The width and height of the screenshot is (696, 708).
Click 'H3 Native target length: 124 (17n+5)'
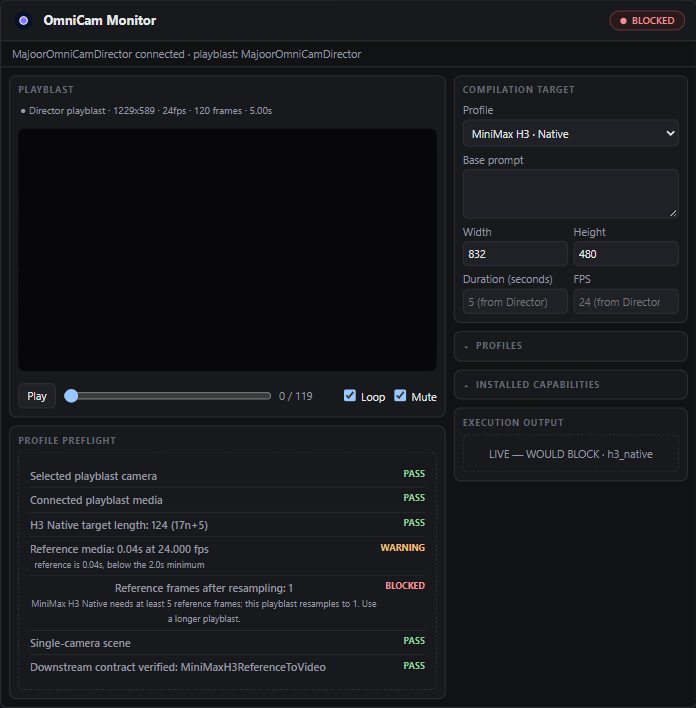(119, 525)
